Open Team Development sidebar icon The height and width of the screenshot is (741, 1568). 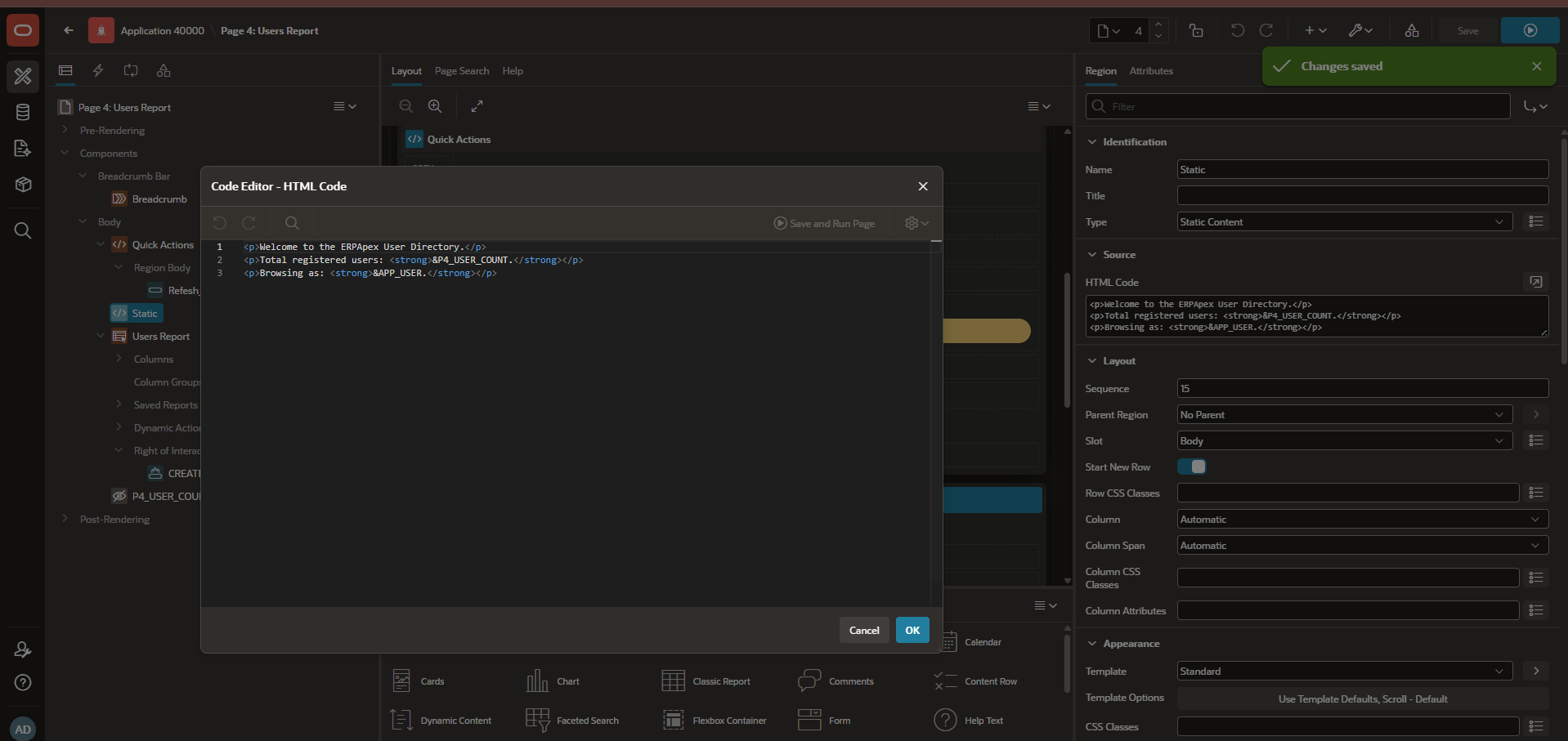(x=23, y=148)
